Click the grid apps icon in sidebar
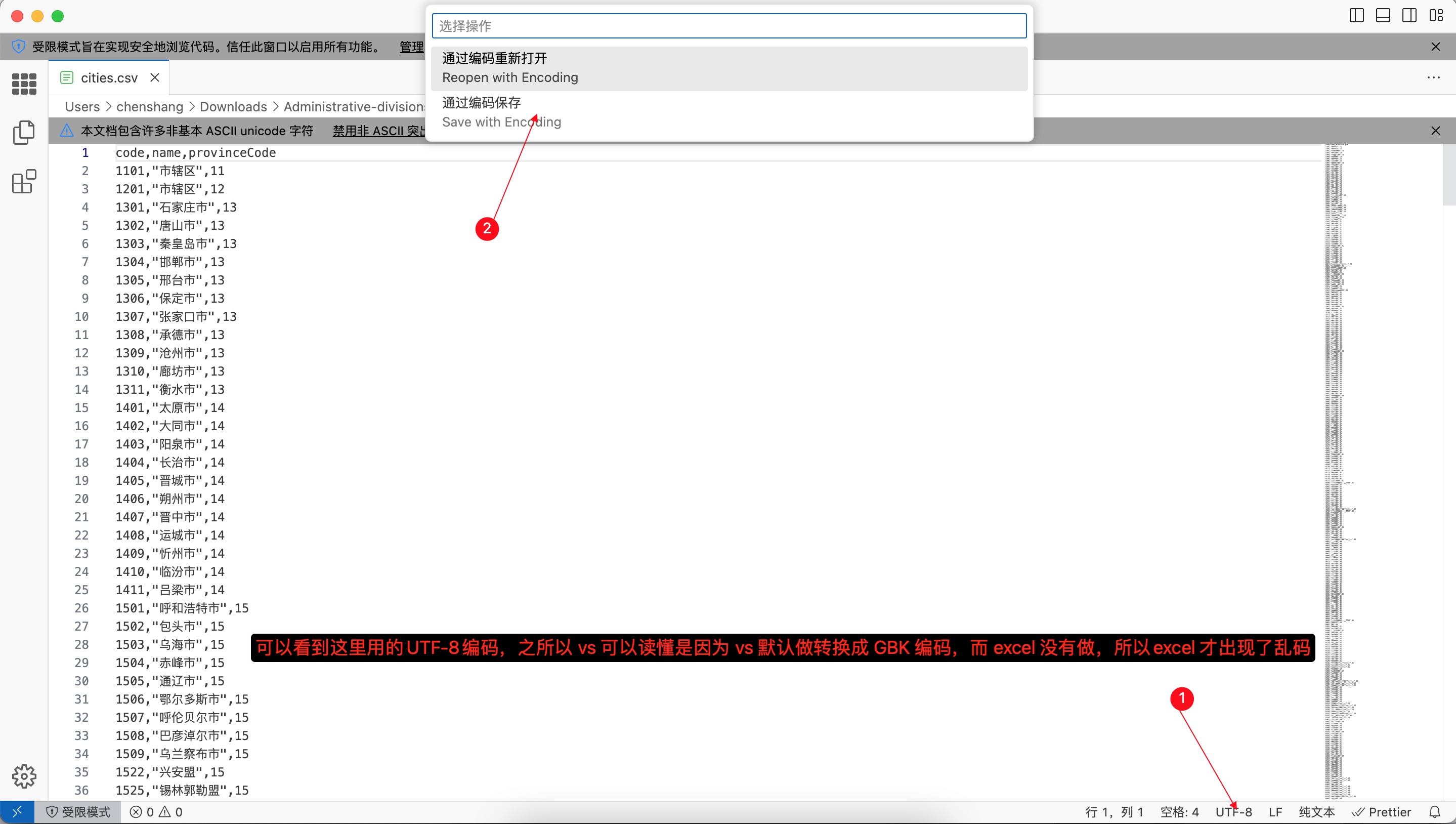 (x=24, y=84)
